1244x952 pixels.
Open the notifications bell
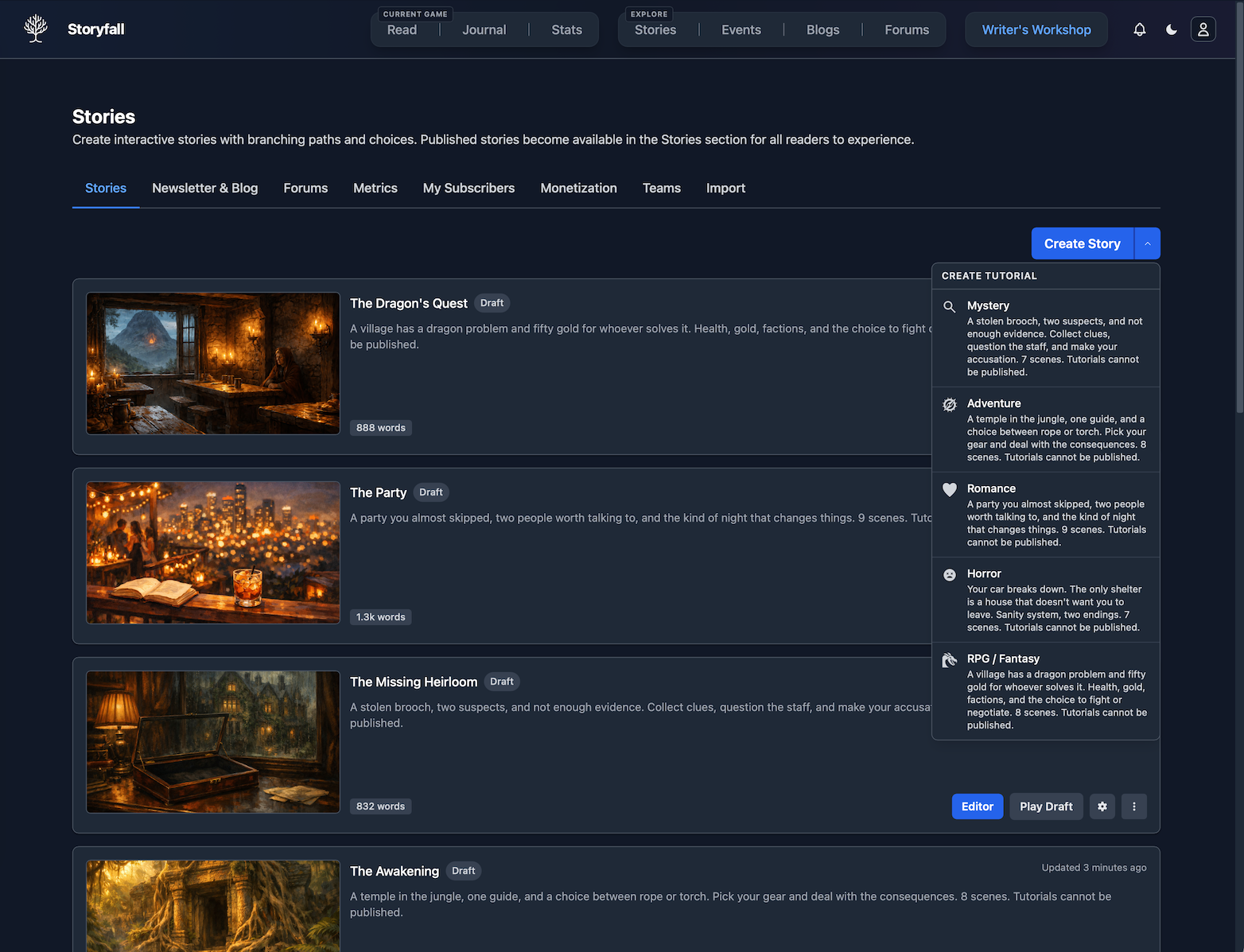click(1140, 29)
